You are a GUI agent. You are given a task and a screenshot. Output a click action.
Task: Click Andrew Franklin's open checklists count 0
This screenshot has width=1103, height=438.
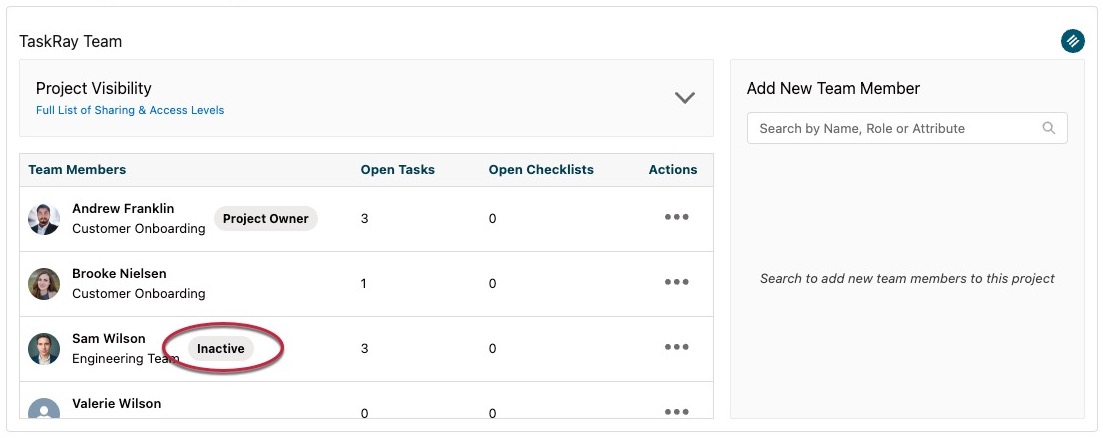[x=492, y=219]
